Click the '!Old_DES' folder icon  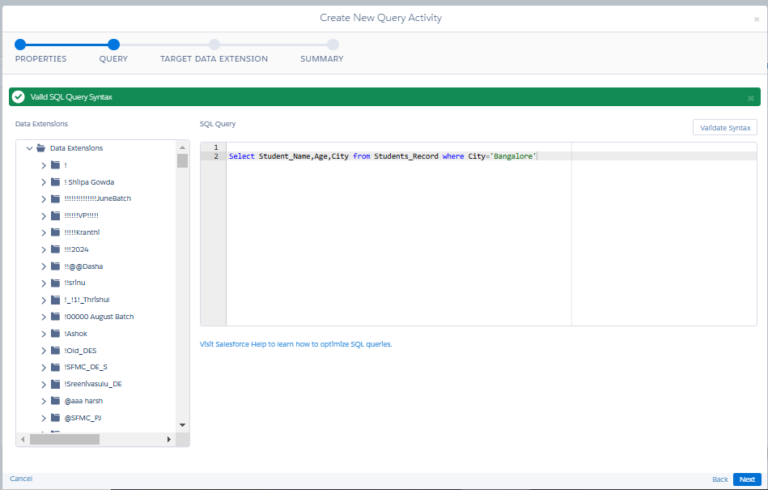pyautogui.click(x=55, y=350)
